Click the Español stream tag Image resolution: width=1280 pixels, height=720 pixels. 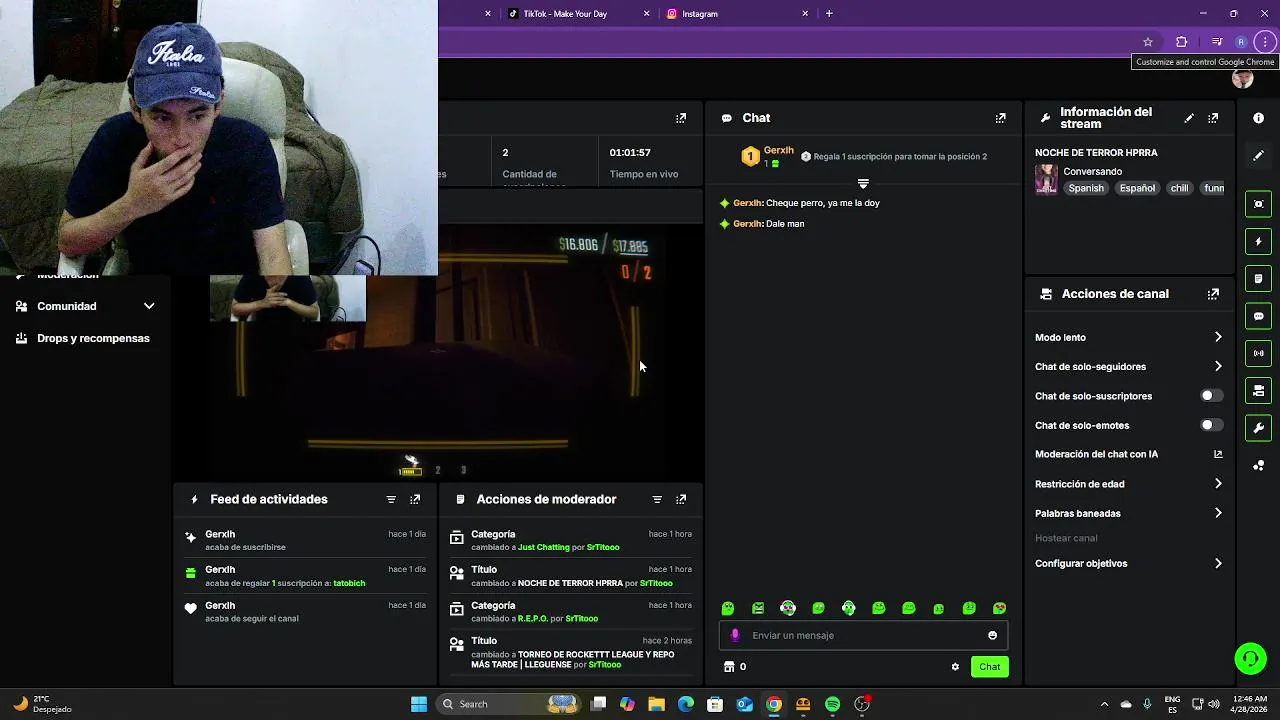click(1137, 188)
